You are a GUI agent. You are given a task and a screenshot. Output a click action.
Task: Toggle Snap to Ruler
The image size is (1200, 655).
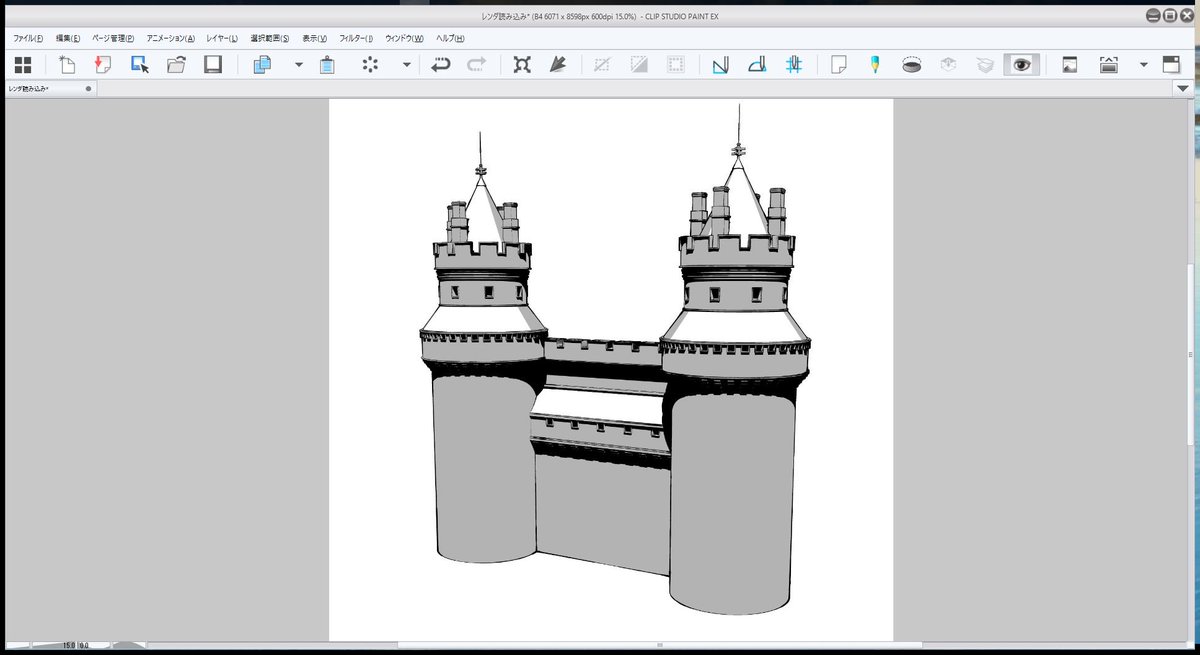pos(721,65)
